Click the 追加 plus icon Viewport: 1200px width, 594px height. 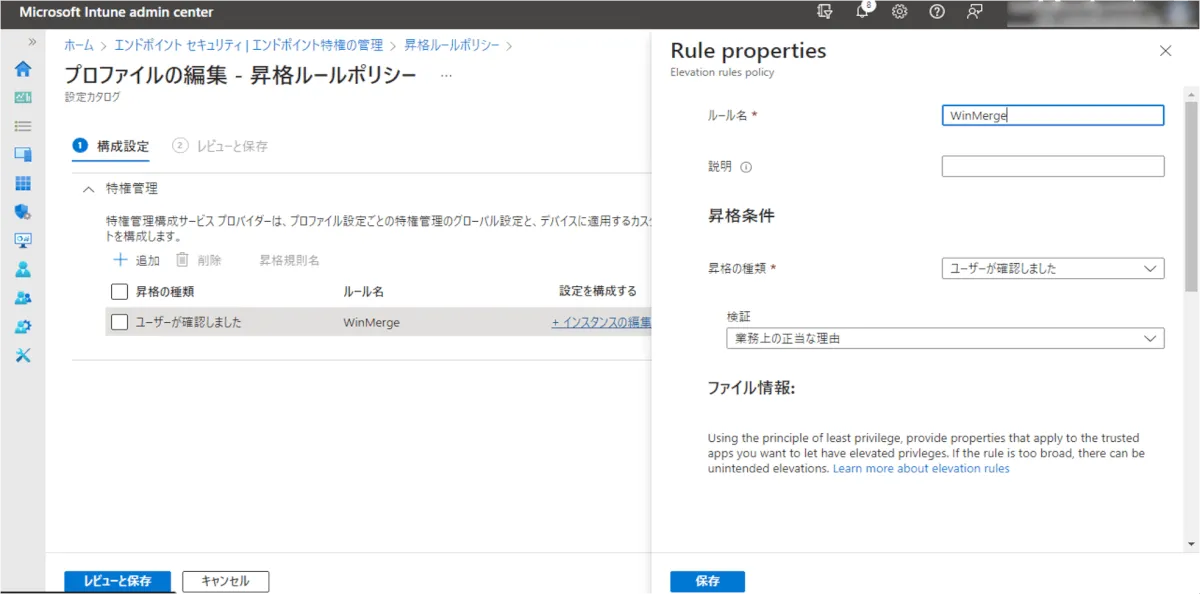[120, 260]
